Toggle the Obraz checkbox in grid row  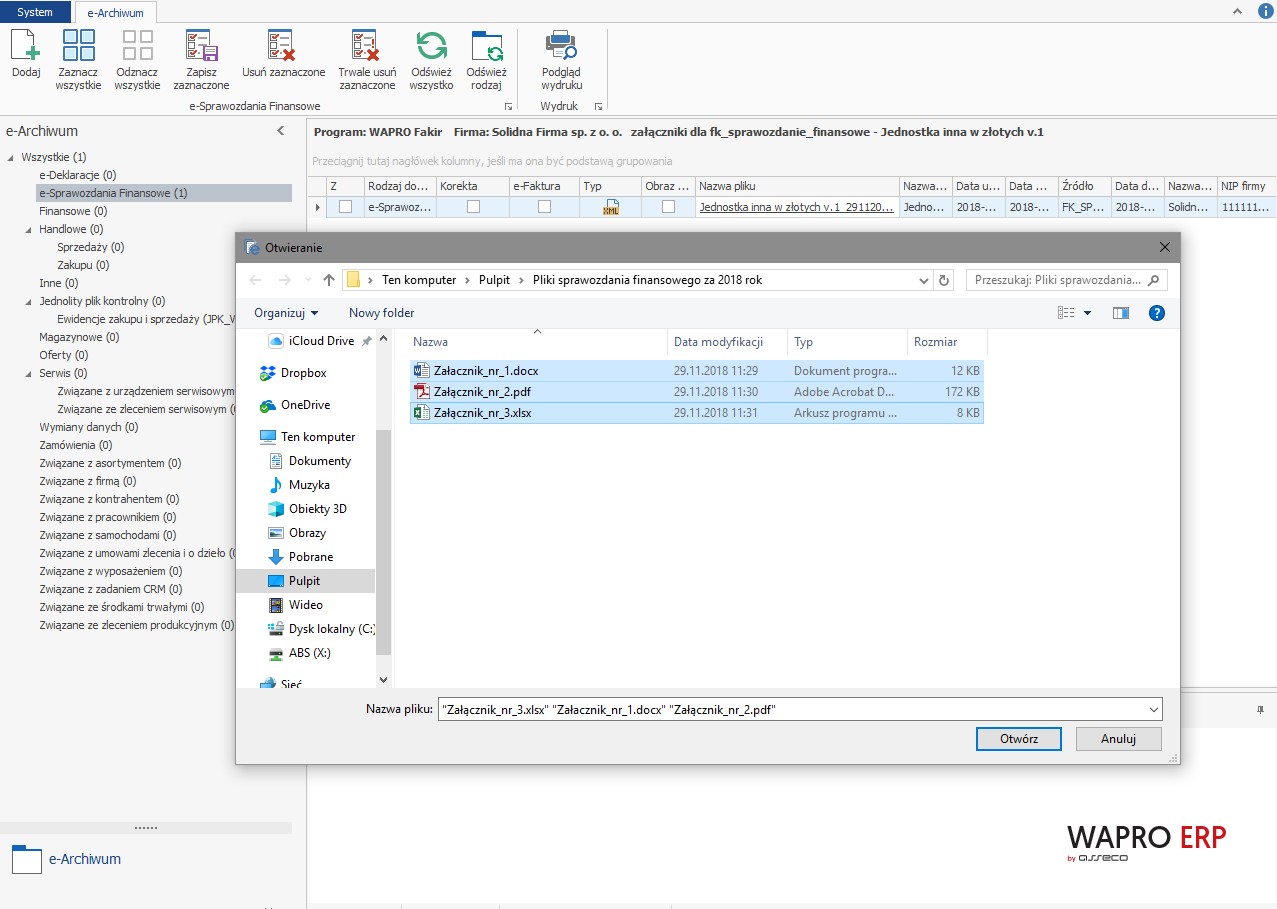(668, 207)
